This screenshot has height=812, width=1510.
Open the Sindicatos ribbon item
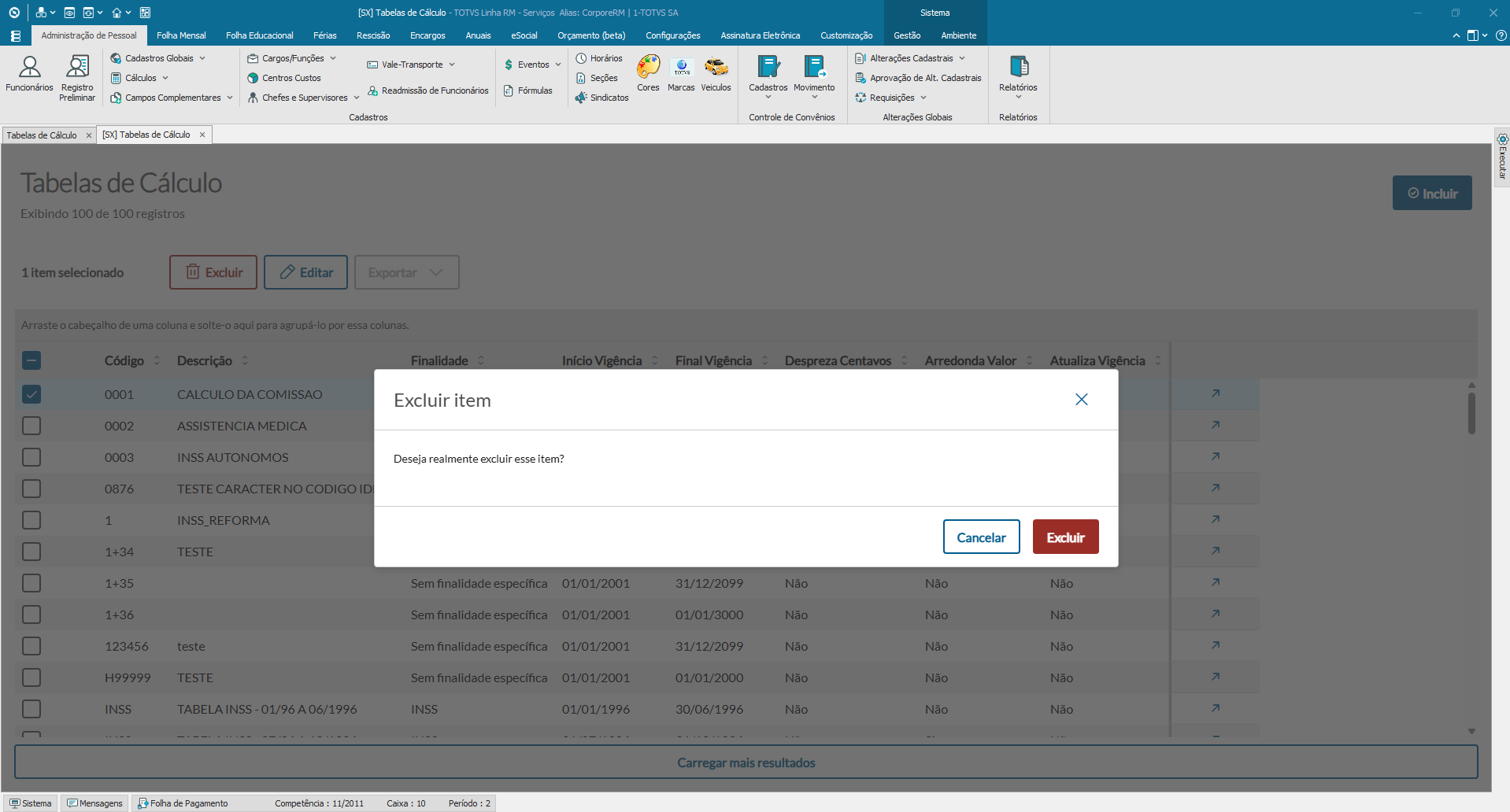[602, 98]
